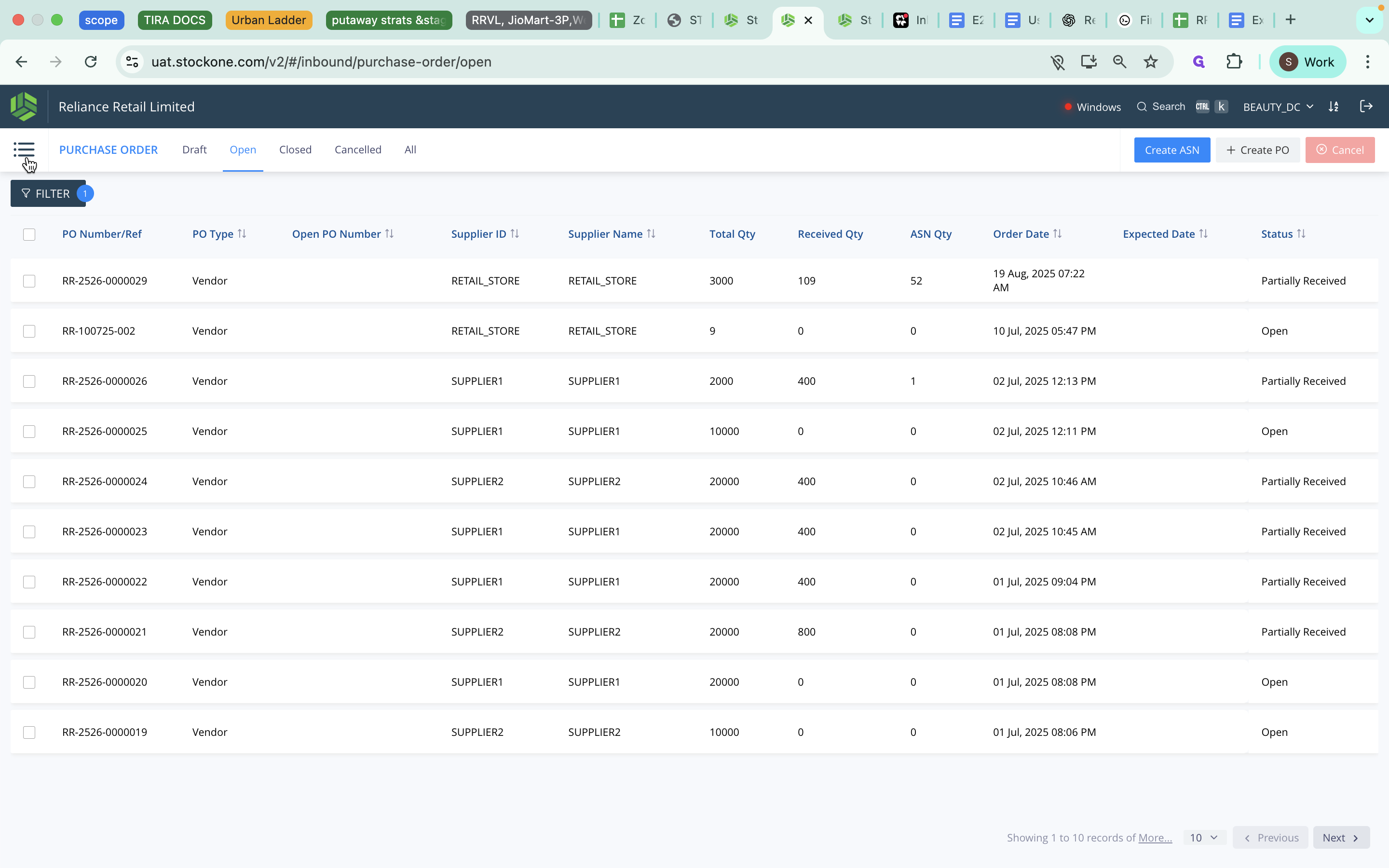1389x868 pixels.
Task: Sort by PO Type column arrows
Action: (x=242, y=234)
